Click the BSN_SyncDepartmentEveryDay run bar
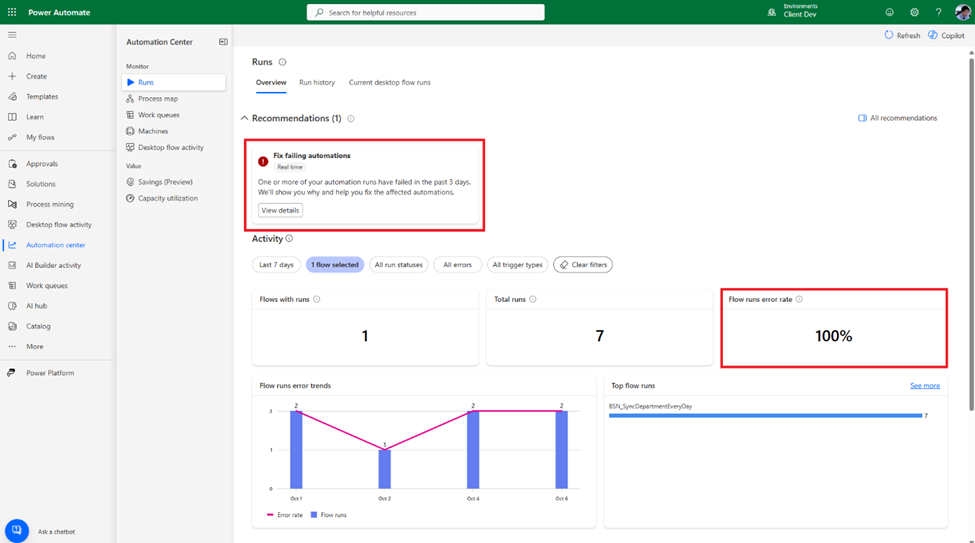 pos(765,415)
